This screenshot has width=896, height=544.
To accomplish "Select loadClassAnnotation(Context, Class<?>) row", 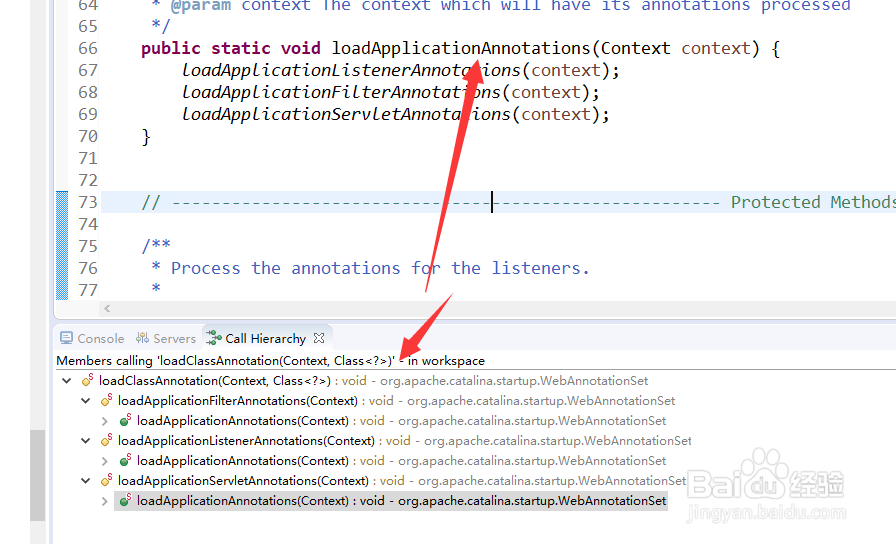I will tap(365, 381).
